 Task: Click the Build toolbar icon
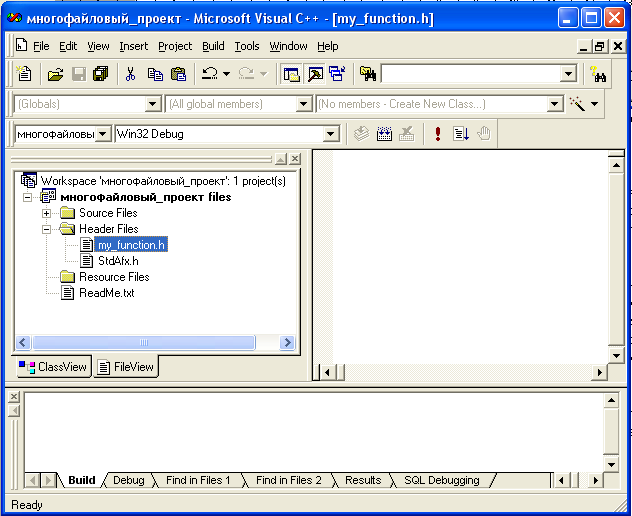[x=384, y=133]
